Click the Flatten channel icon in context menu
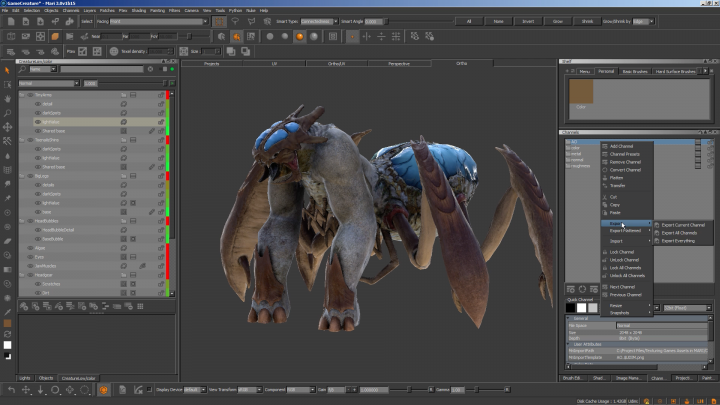Viewport: 720px width, 405px height. click(x=604, y=178)
